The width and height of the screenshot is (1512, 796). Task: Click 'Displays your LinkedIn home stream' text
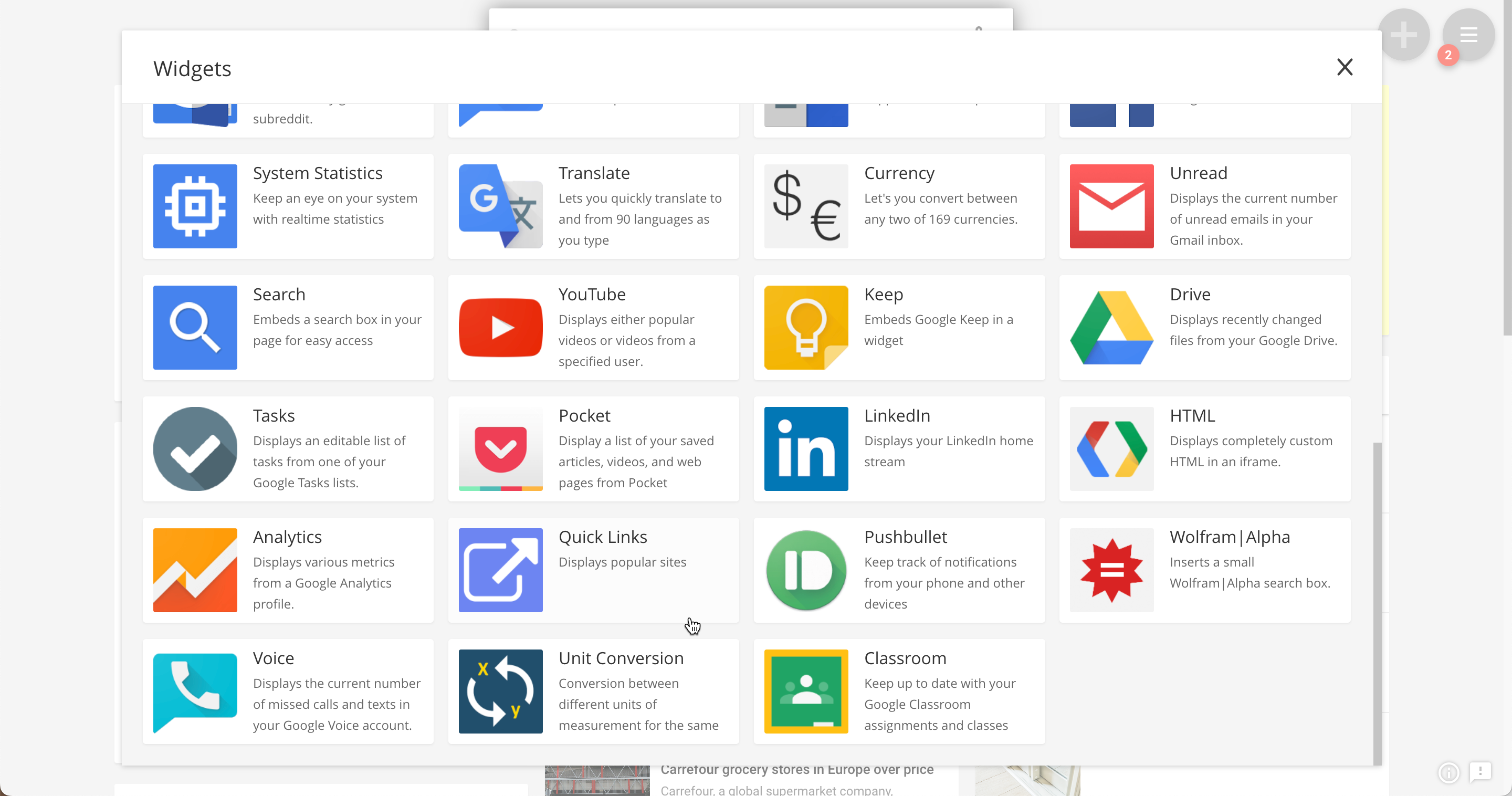point(949,452)
